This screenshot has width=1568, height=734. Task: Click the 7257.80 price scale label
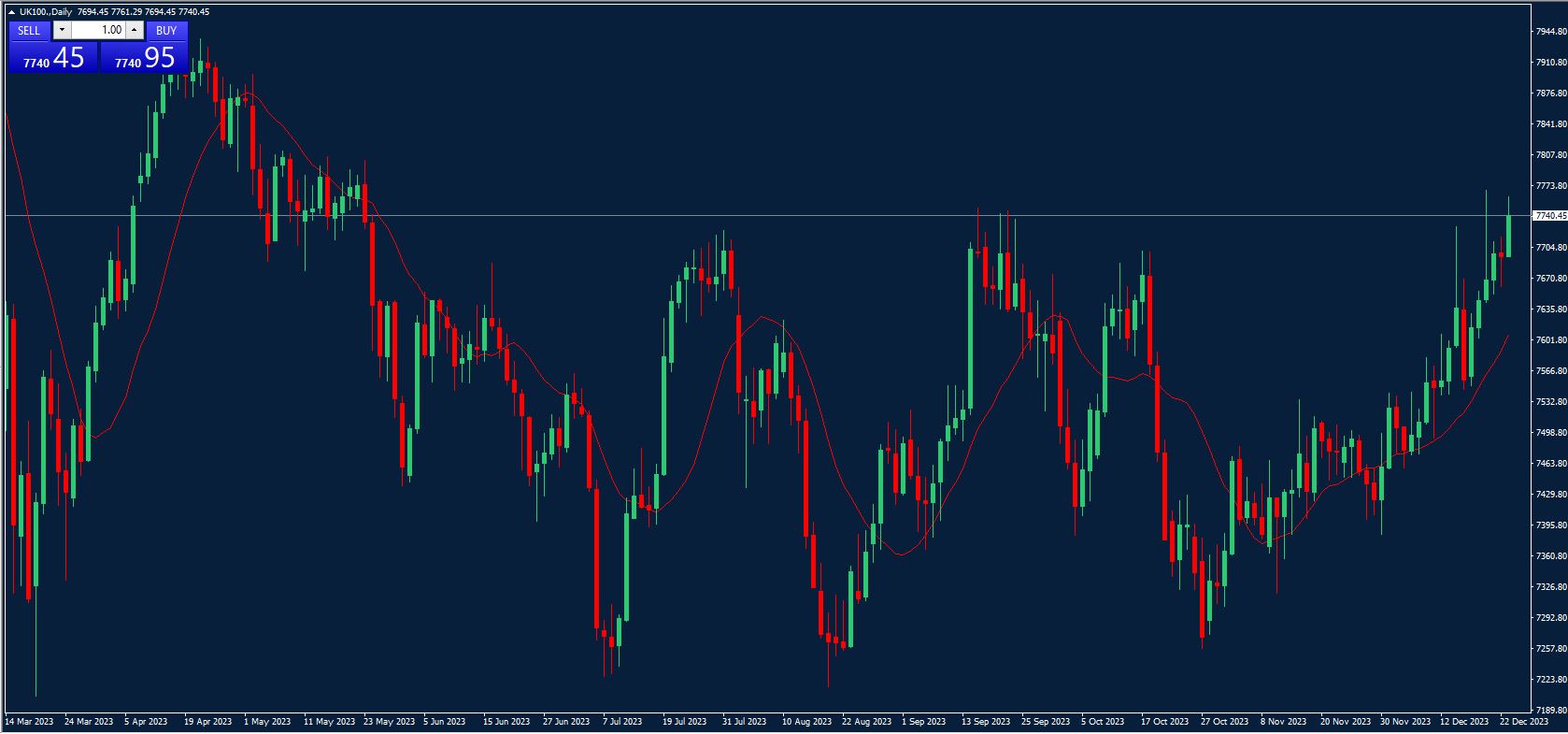click(1551, 649)
